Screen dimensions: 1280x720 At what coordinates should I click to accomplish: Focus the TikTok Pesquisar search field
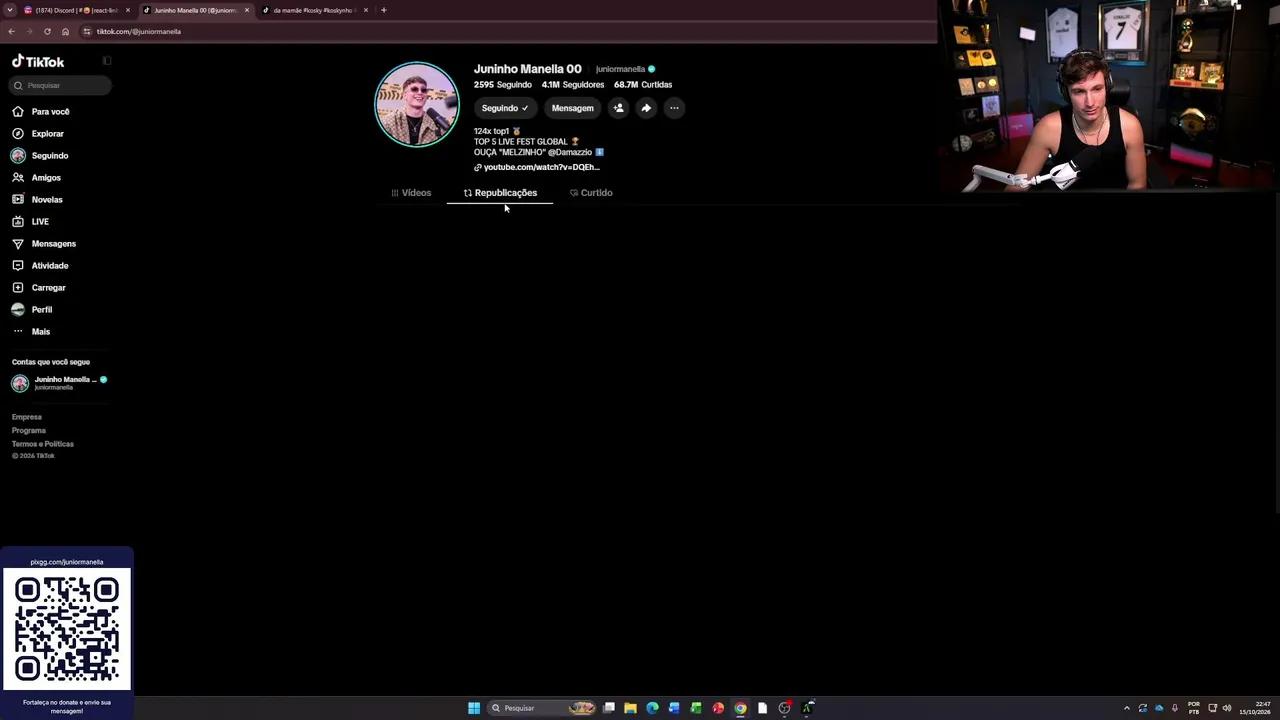60,85
